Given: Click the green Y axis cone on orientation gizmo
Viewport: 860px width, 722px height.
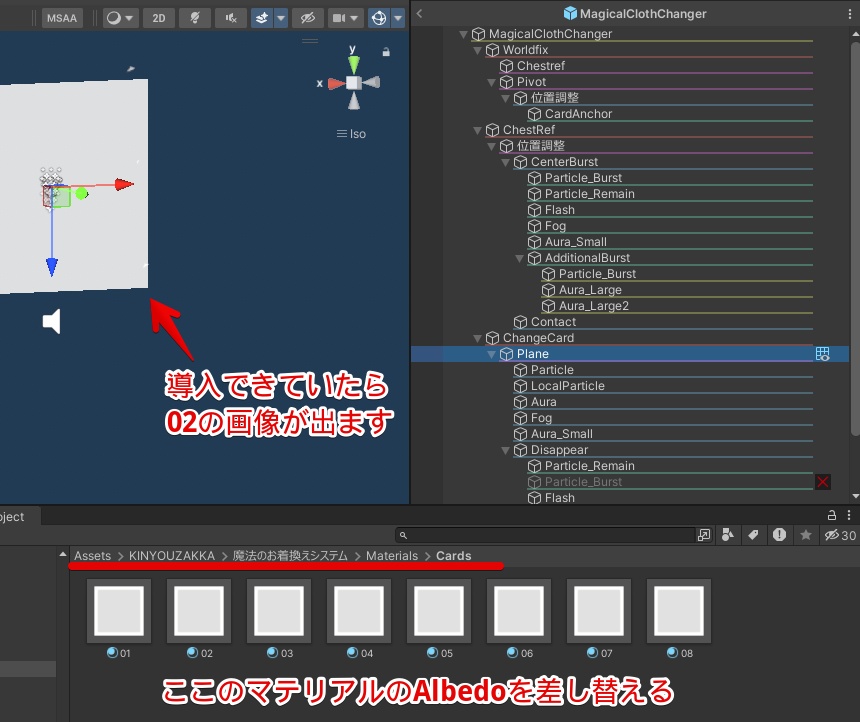Looking at the screenshot, I should pos(354,64).
